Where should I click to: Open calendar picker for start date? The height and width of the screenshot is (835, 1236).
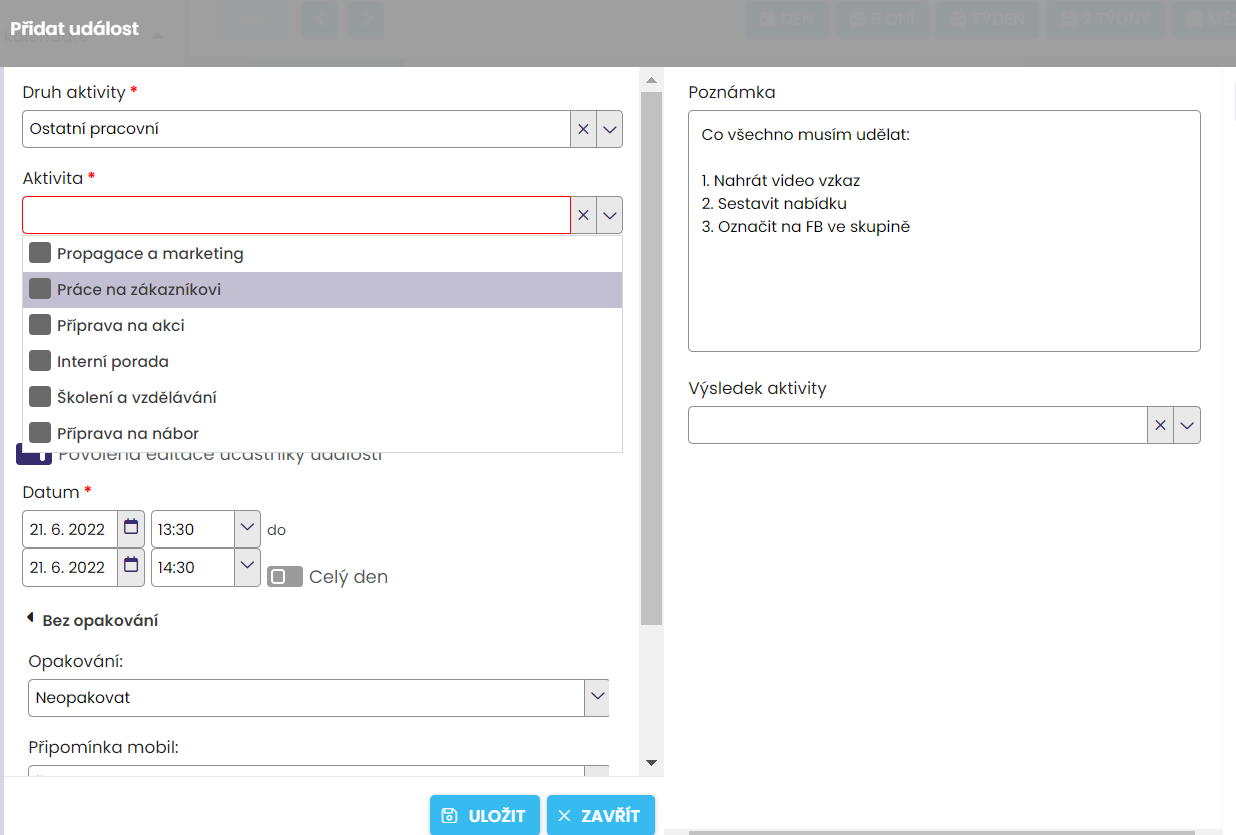[x=131, y=528]
